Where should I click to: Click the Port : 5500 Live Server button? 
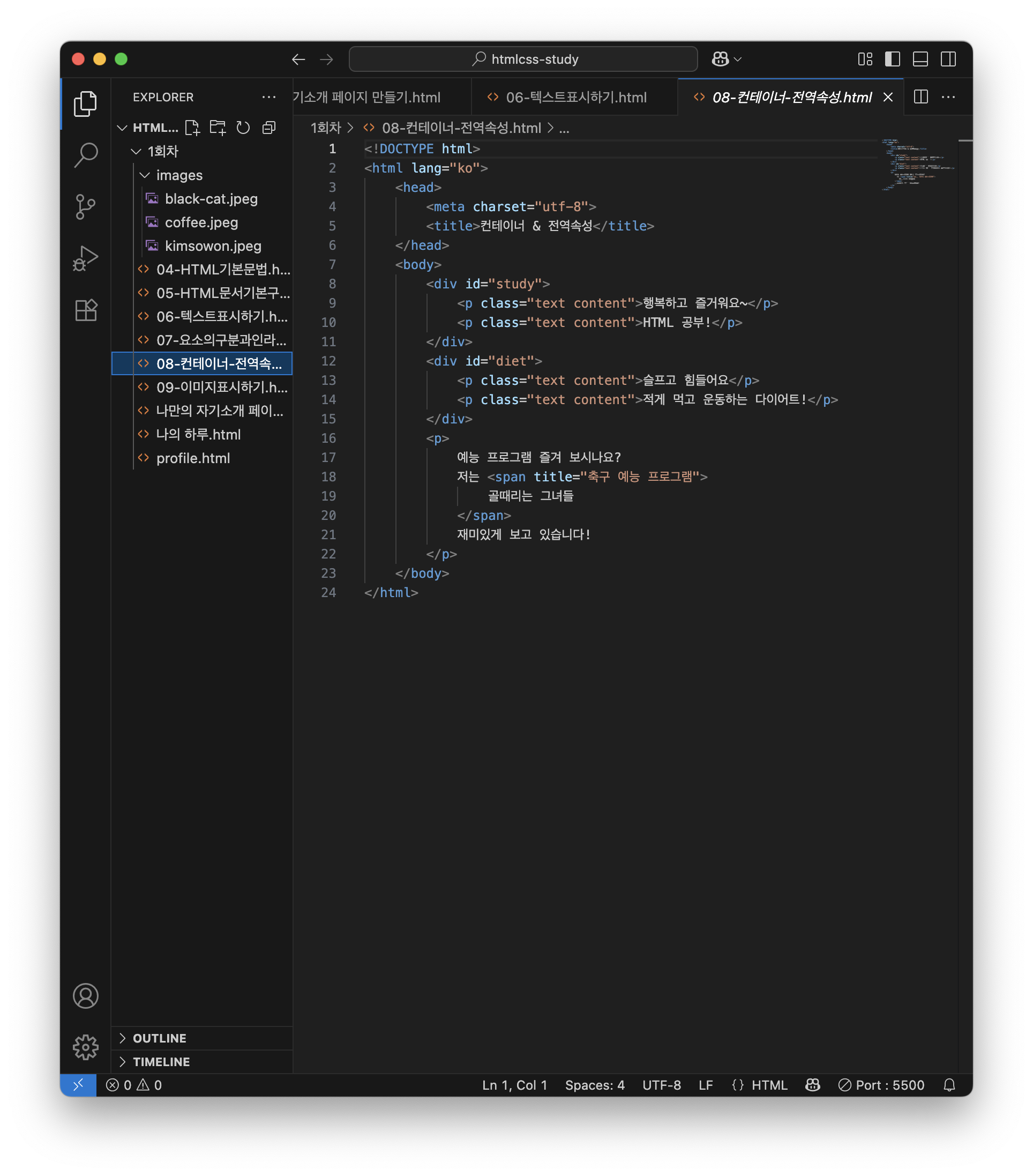(882, 1085)
